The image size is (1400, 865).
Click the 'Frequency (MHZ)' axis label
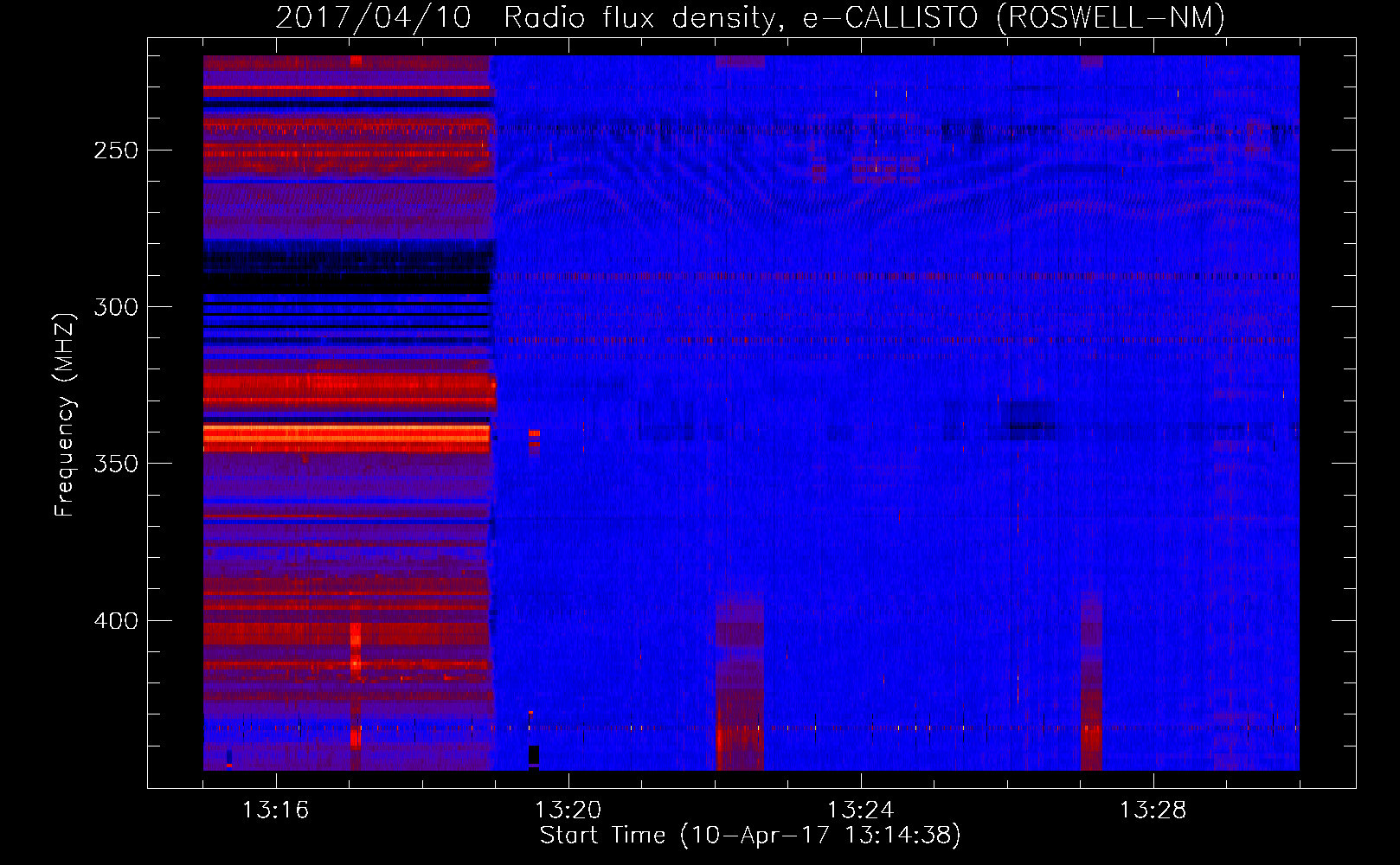[65, 414]
